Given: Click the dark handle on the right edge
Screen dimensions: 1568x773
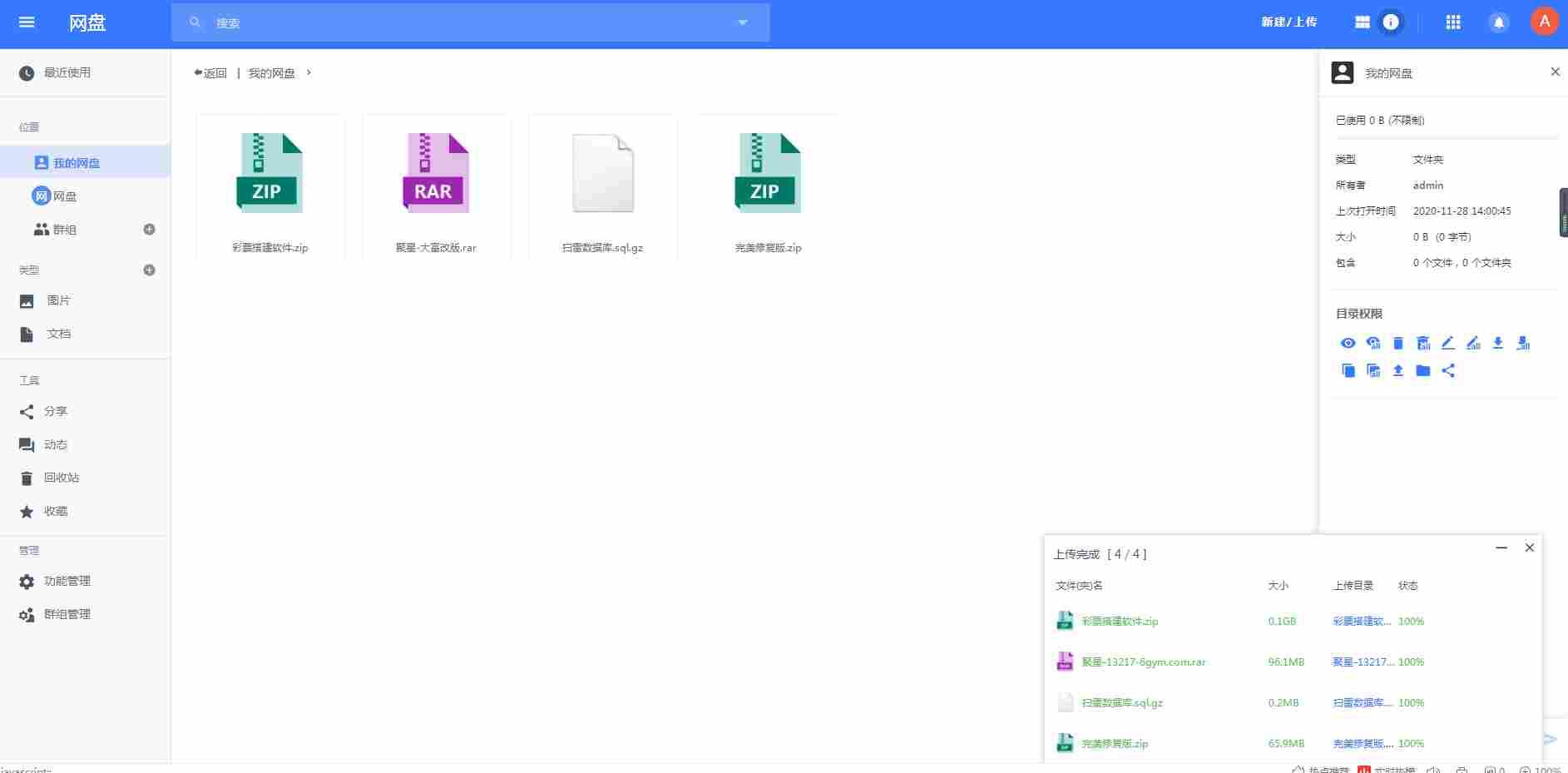Looking at the screenshot, I should (1563, 212).
